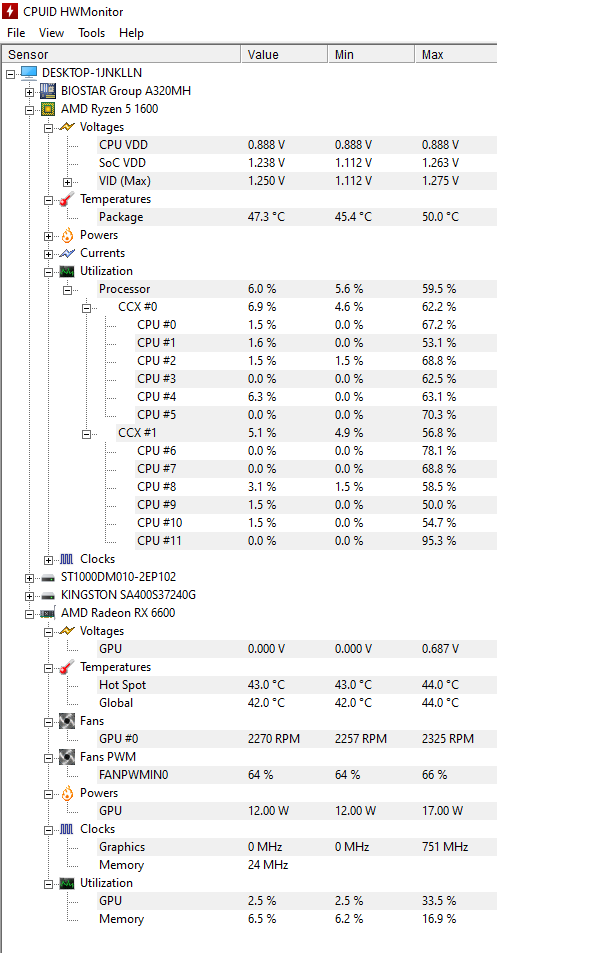Collapse the Fans PWM section
This screenshot has width=605, height=953.
click(x=48, y=759)
